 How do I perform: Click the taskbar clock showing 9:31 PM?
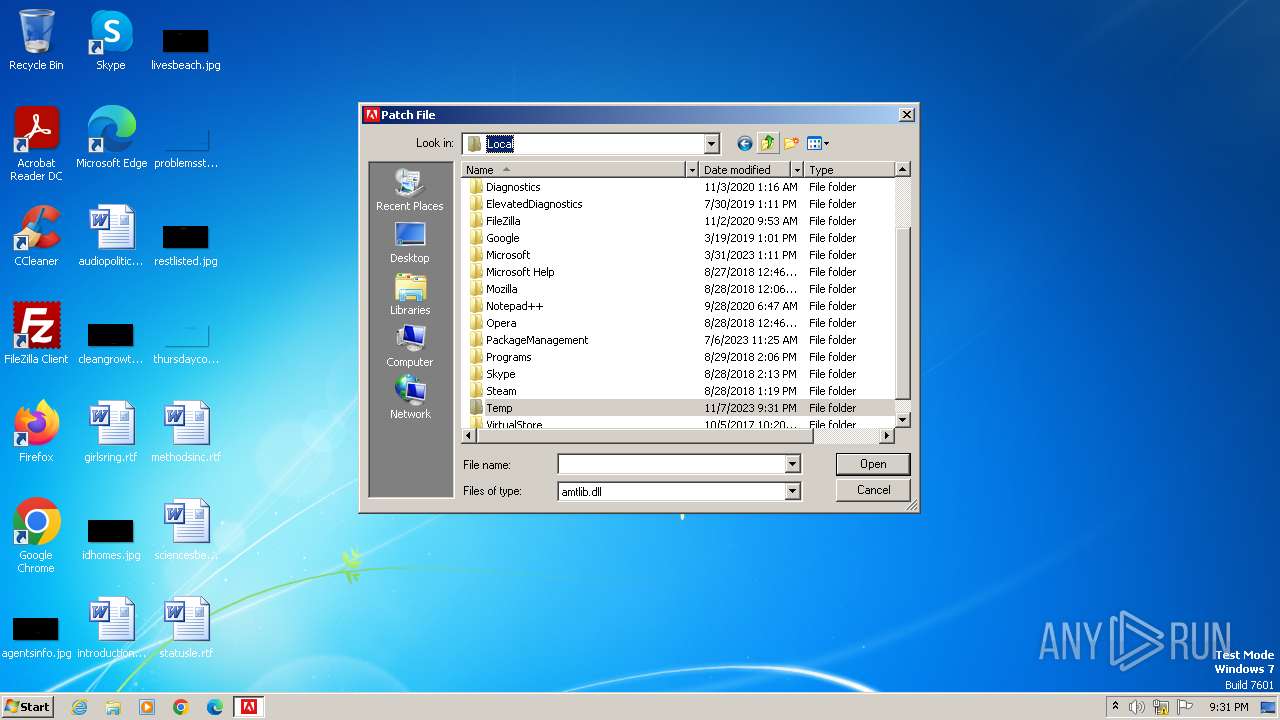pyautogui.click(x=1228, y=707)
